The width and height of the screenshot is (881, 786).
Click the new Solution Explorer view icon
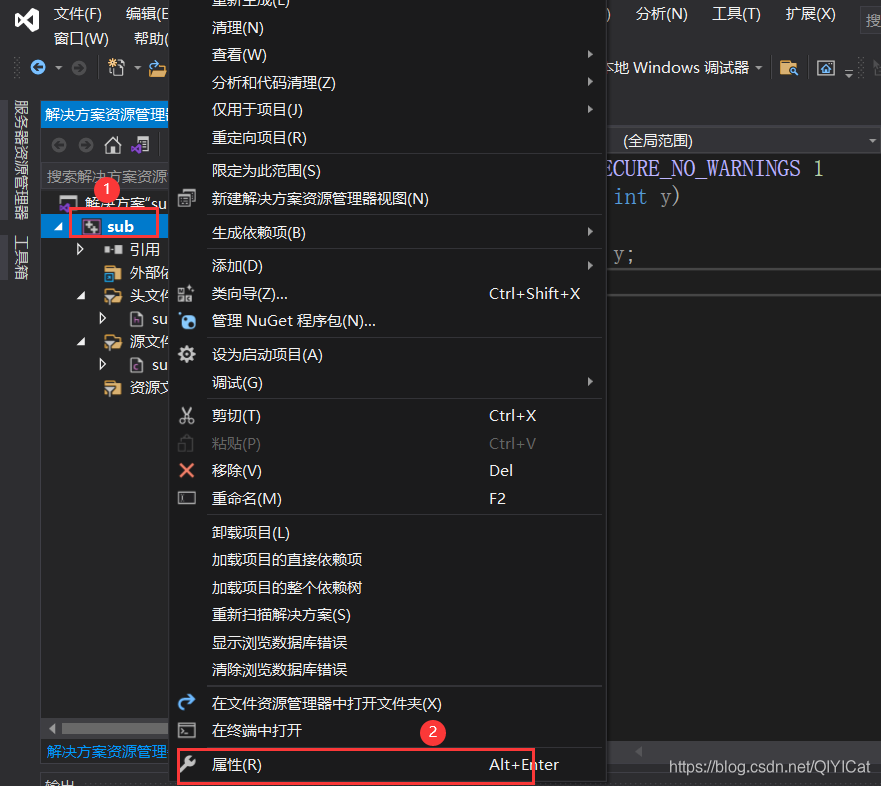pyautogui.click(x=187, y=198)
